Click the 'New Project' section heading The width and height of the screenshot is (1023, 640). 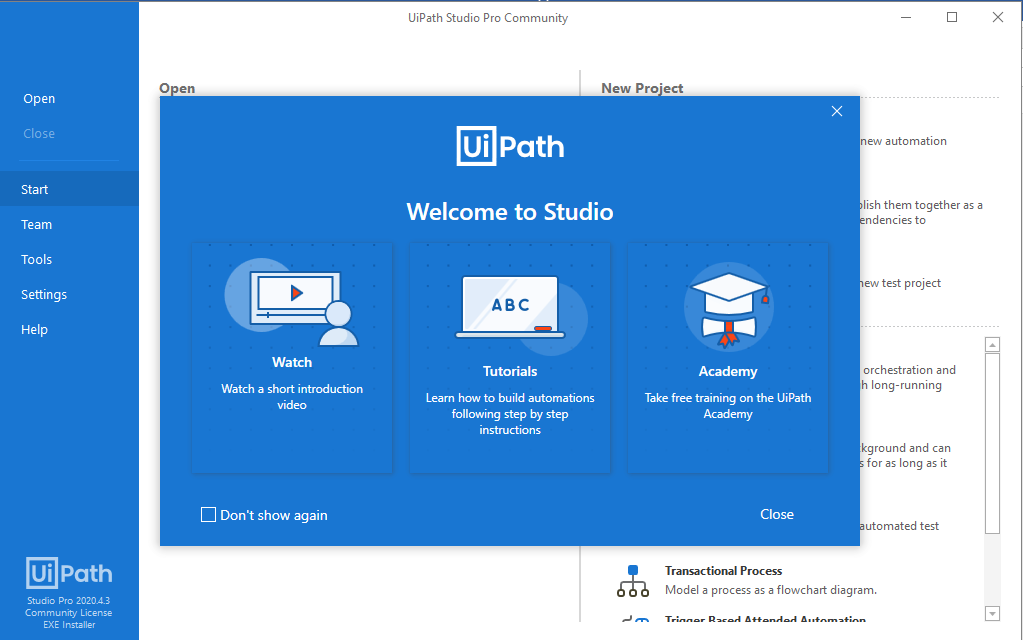[x=642, y=88]
